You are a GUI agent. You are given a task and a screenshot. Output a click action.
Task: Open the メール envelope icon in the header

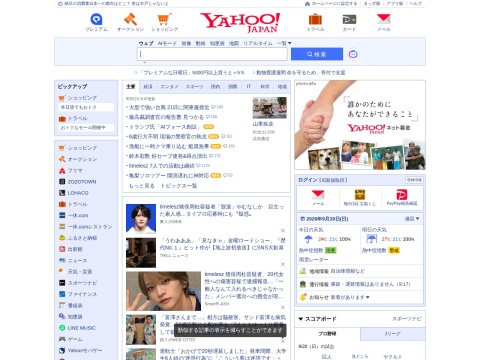tap(383, 22)
